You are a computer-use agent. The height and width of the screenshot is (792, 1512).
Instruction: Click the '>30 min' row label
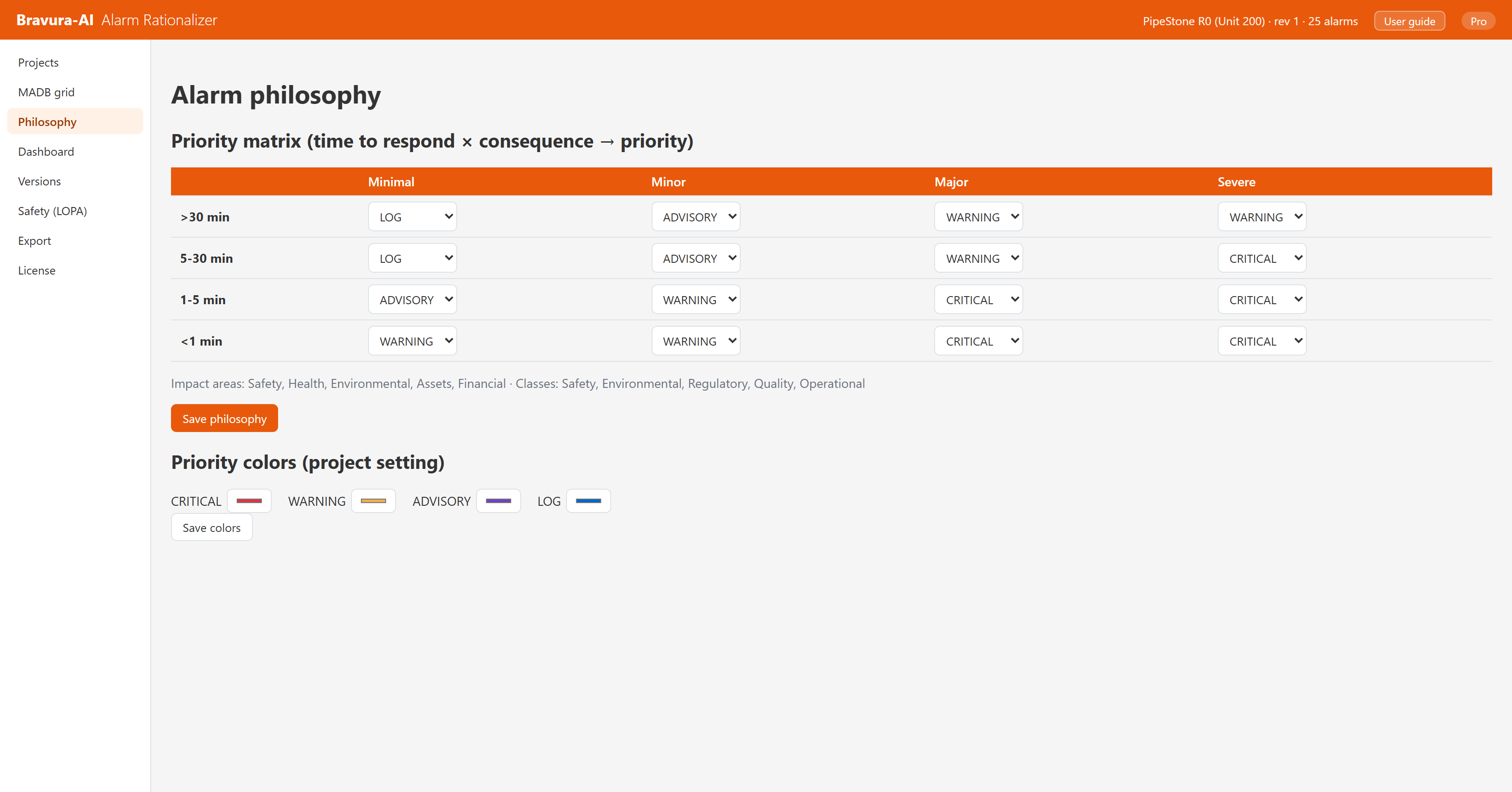pyautogui.click(x=205, y=216)
